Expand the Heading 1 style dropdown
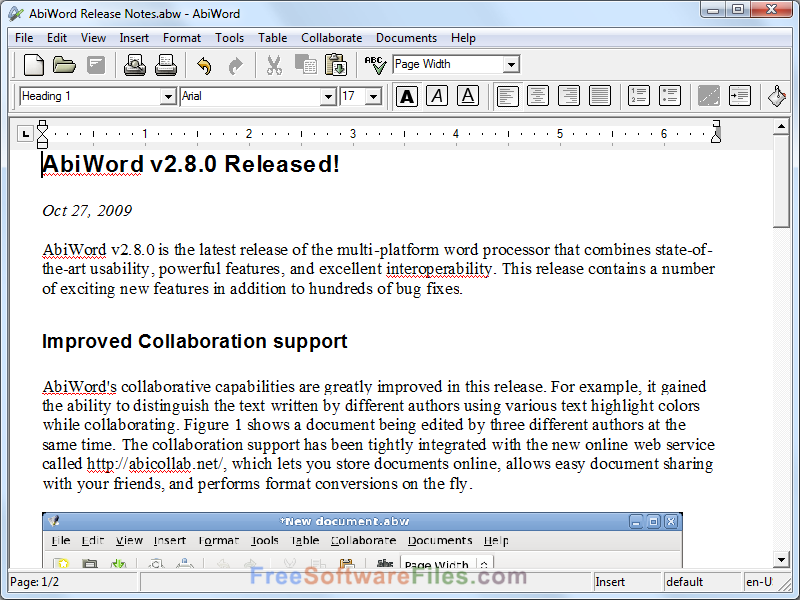The height and width of the screenshot is (600, 800). tap(167, 96)
